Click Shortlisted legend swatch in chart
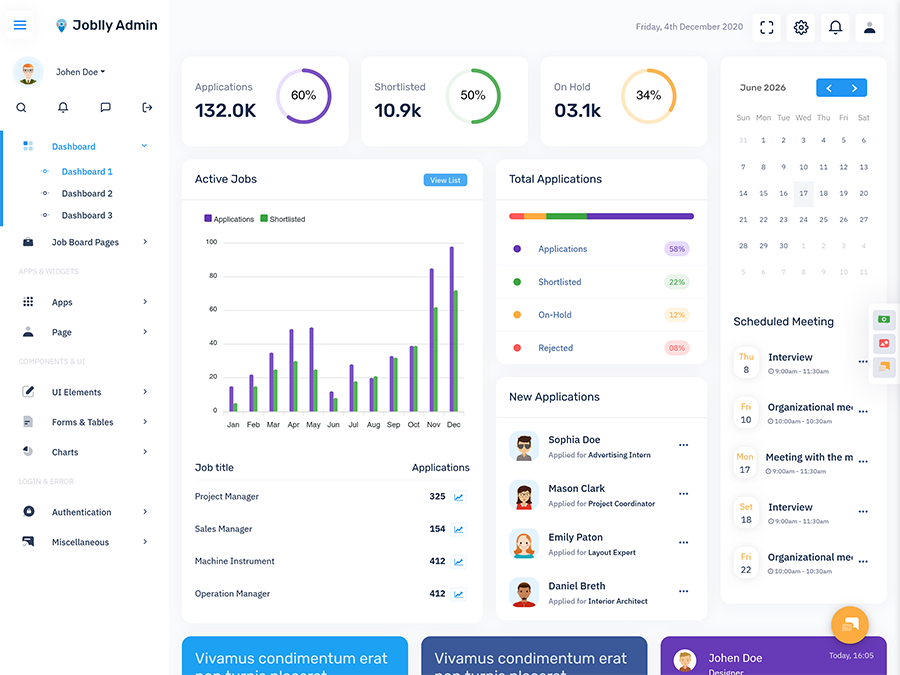This screenshot has width=900, height=675. [x=264, y=218]
